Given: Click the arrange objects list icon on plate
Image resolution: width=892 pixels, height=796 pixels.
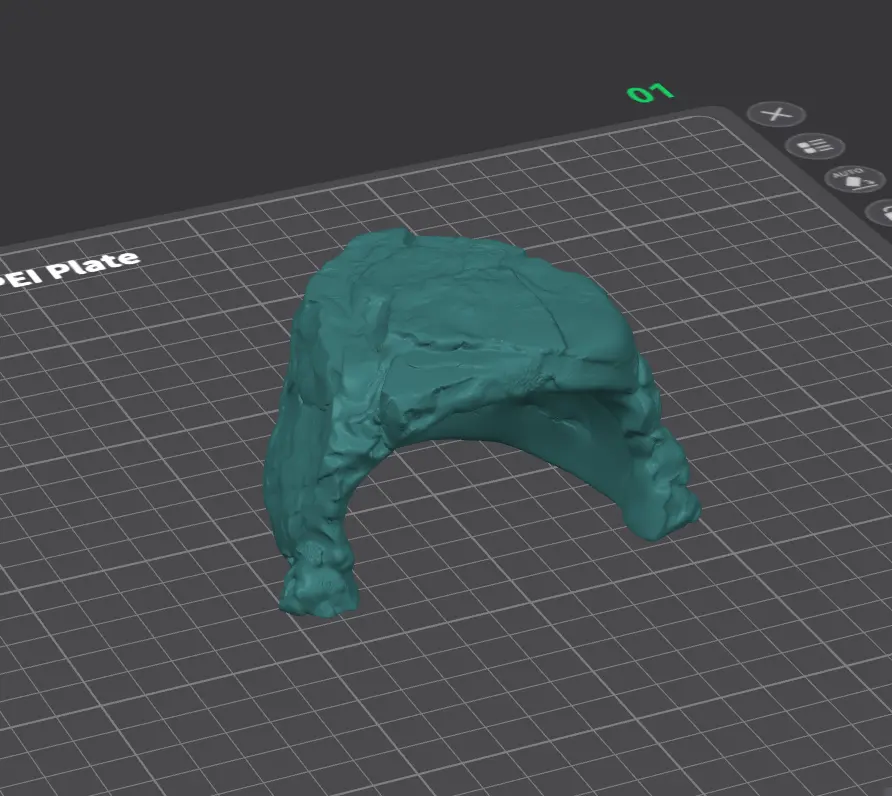Looking at the screenshot, I should tap(815, 146).
